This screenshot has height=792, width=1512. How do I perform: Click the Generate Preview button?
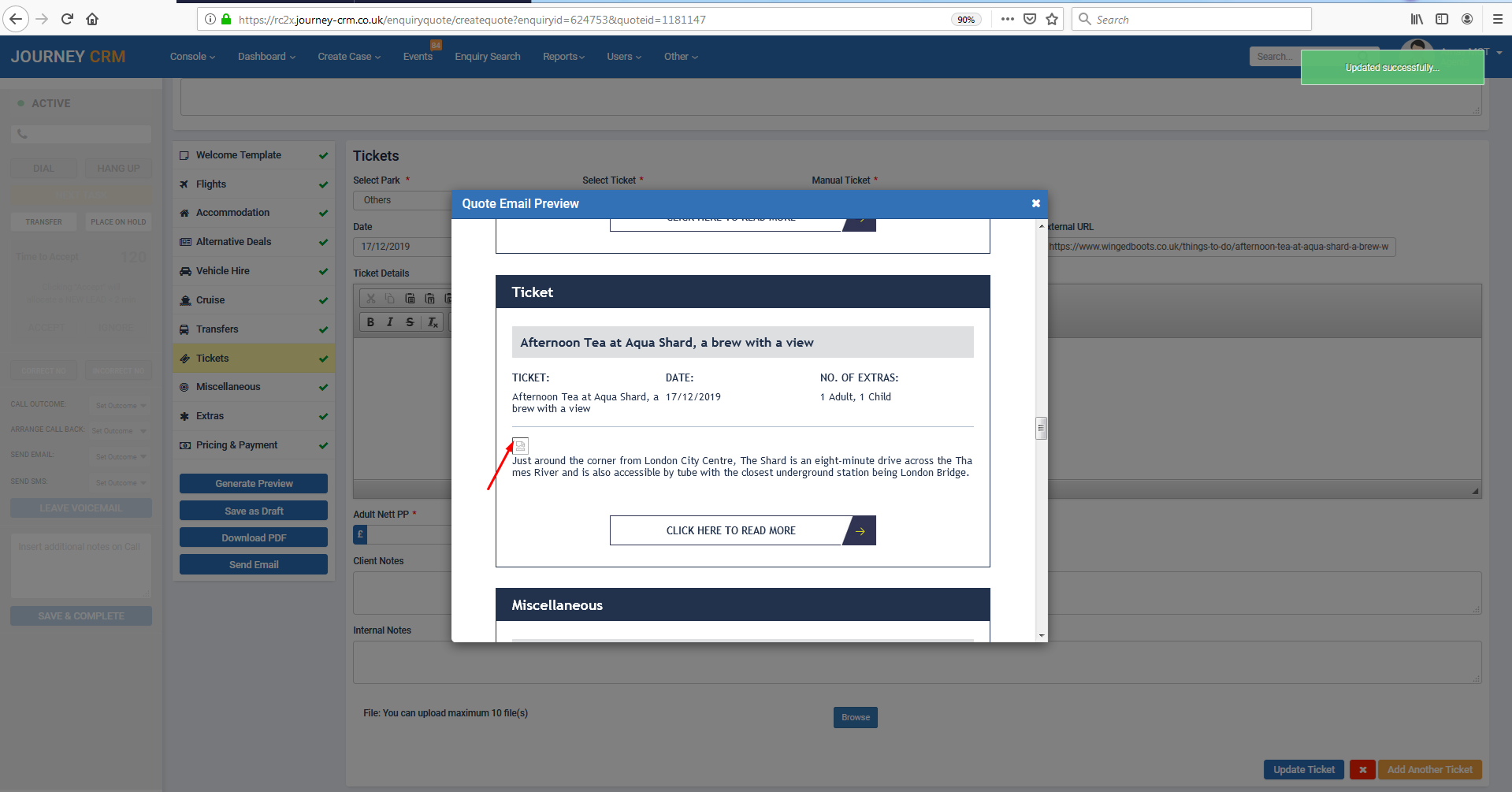point(254,484)
